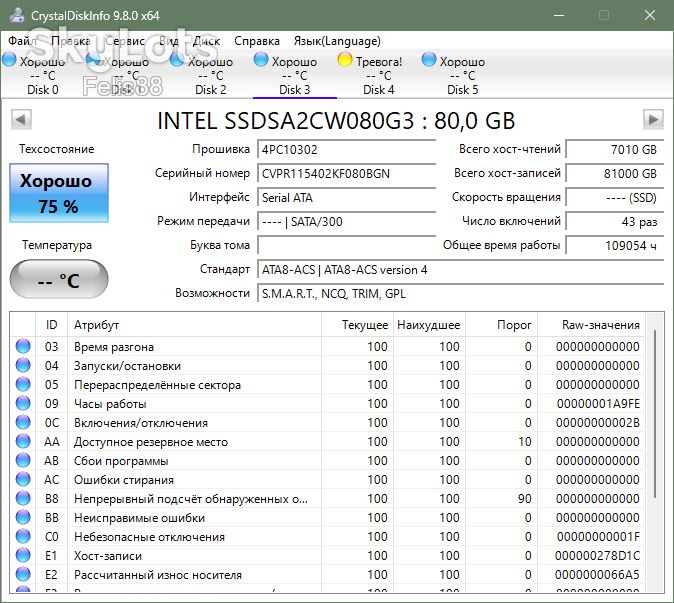This screenshot has width=674, height=603.
Task: Click blue status icon for Запуски/остановки
Action: [23, 365]
